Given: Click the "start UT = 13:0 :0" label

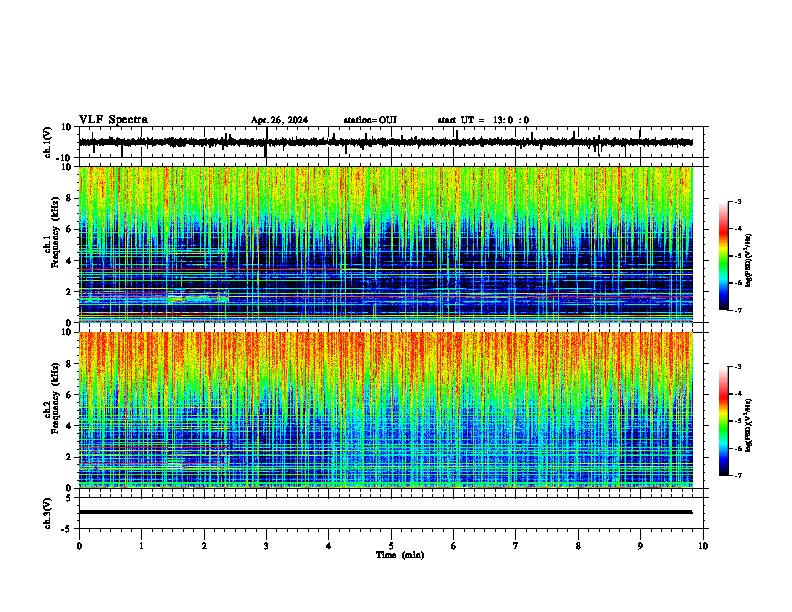Looking at the screenshot, I should [483, 120].
